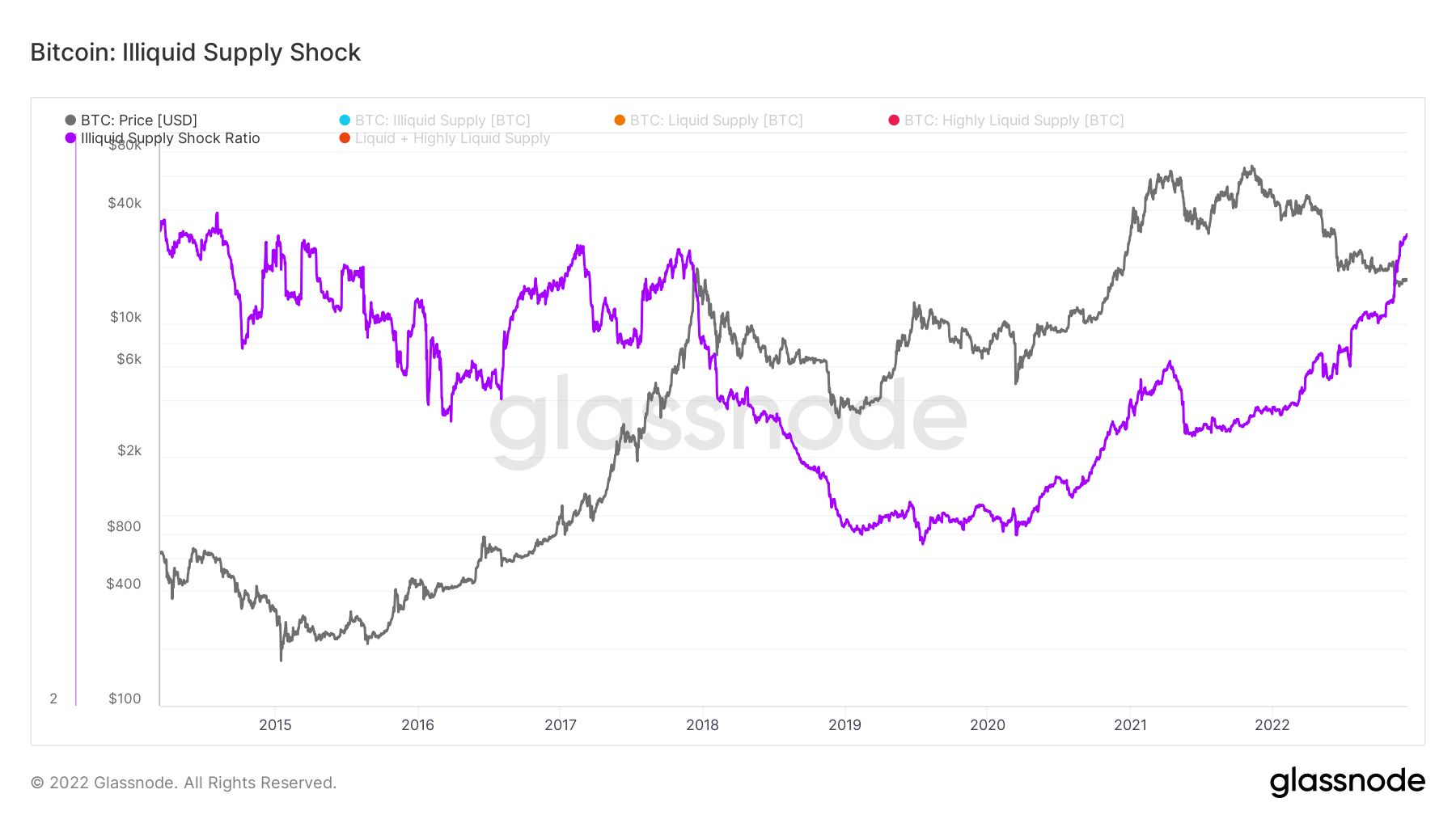Click the 2015 tick on the x-axis
The image size is (1456, 819).
pos(275,725)
